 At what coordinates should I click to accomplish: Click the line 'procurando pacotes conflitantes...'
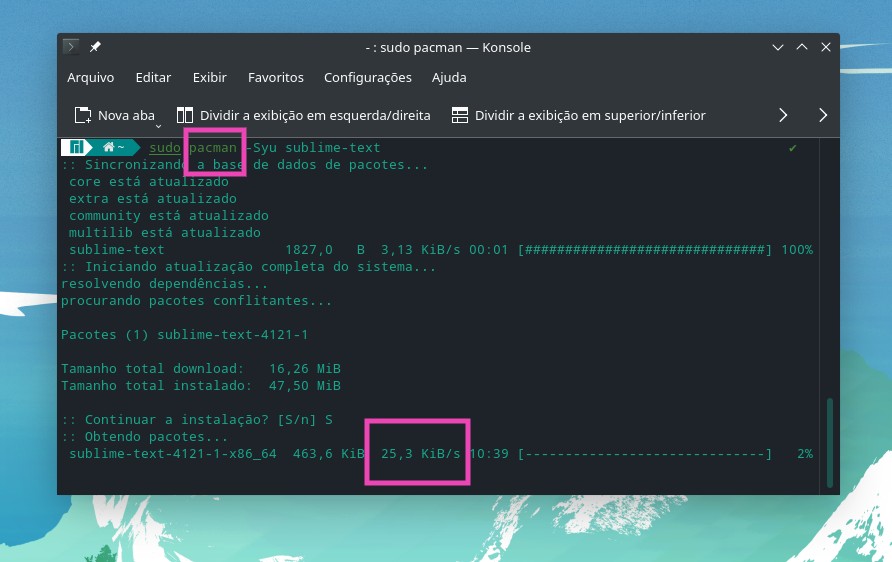coord(196,301)
